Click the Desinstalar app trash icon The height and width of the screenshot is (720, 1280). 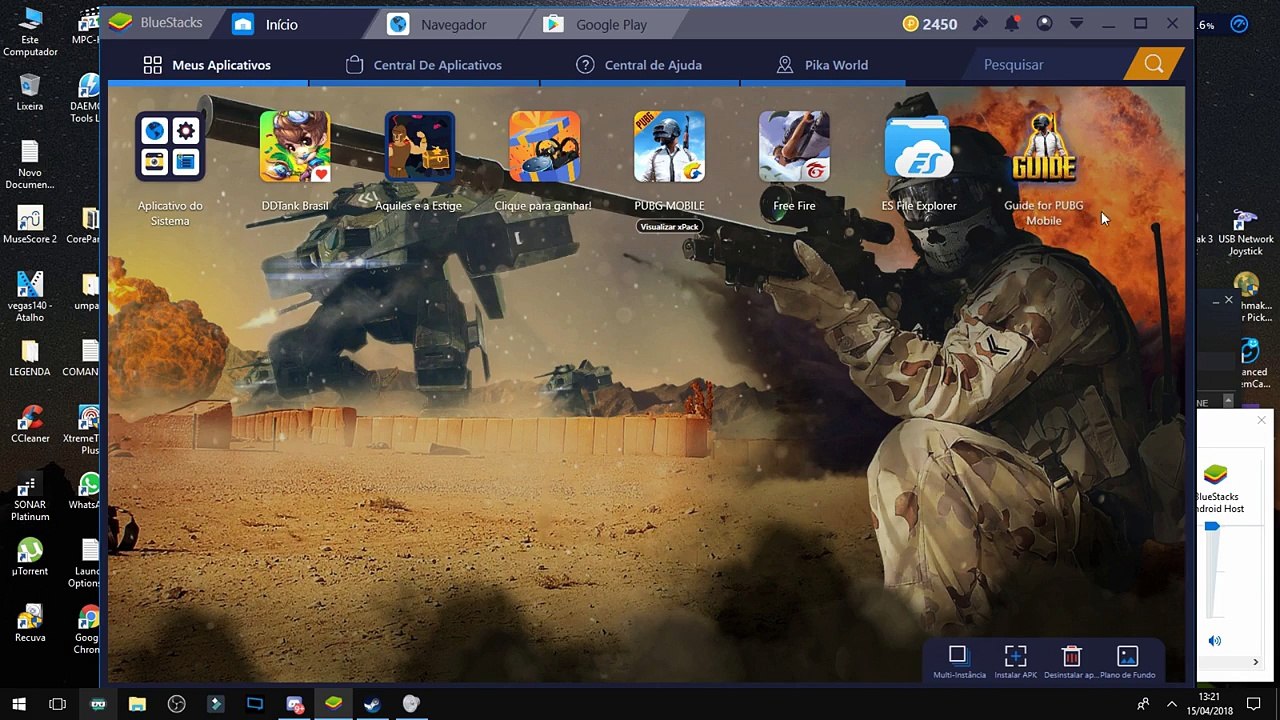click(1071, 660)
